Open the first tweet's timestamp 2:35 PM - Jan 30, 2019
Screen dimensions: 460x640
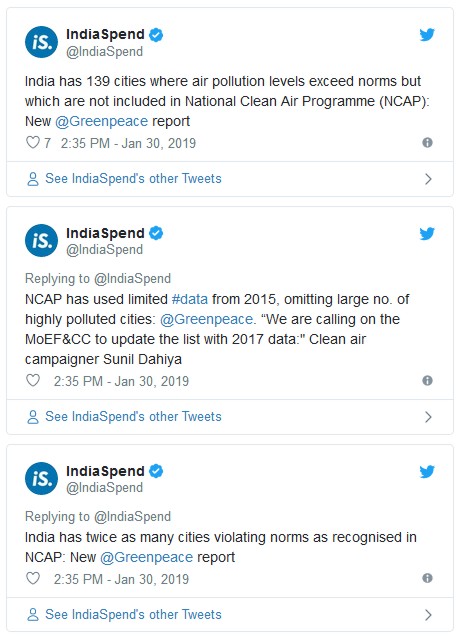click(x=128, y=143)
